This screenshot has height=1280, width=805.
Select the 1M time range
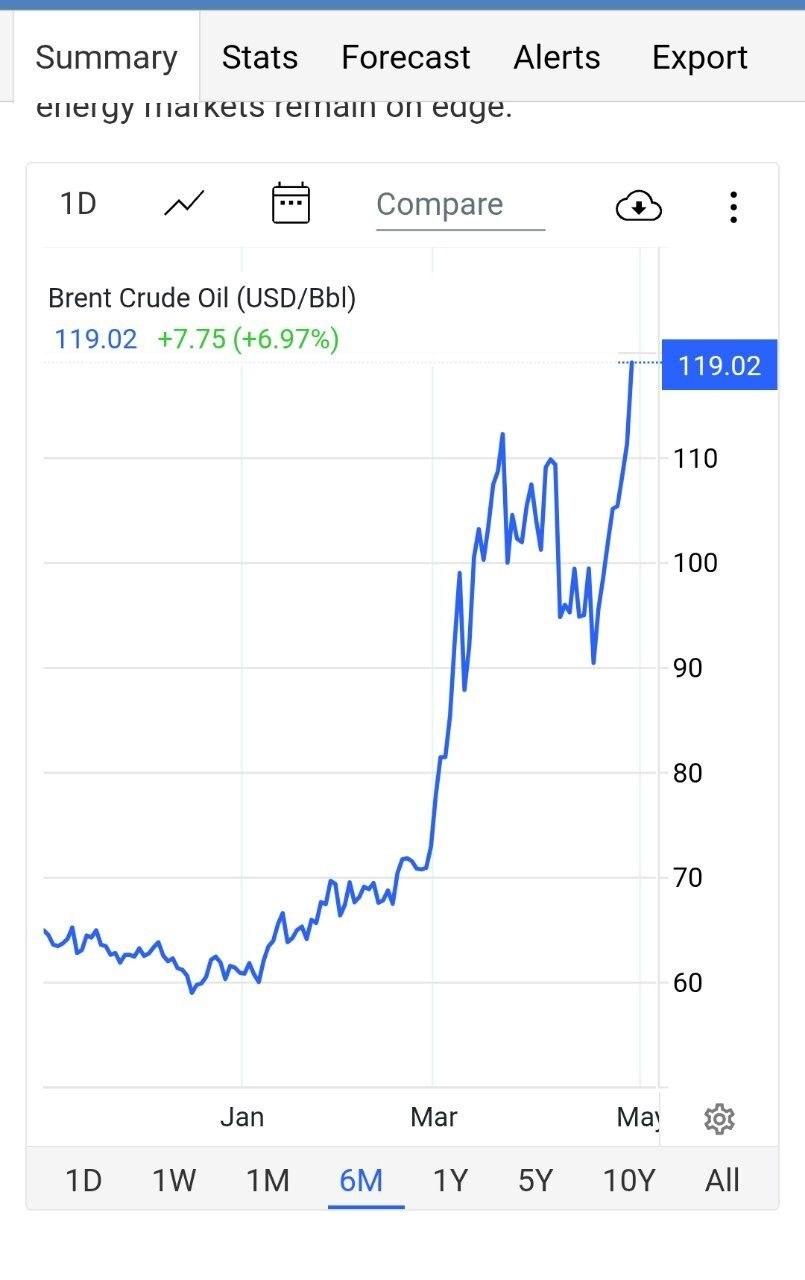point(268,1181)
